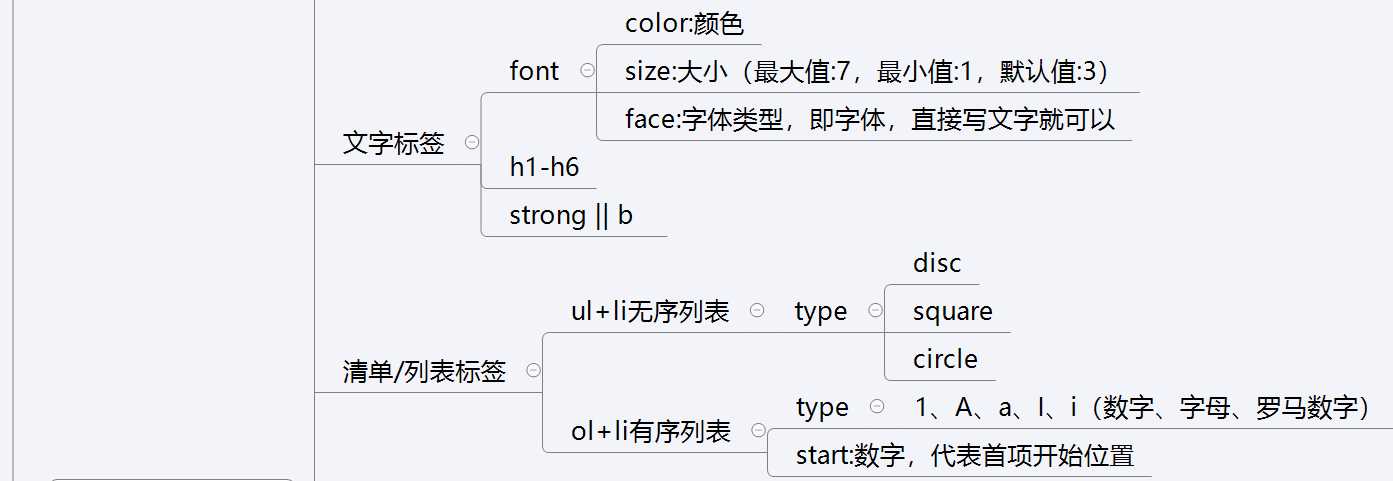Collapse the 清单/列表标签 branch

pyautogui.click(x=533, y=371)
